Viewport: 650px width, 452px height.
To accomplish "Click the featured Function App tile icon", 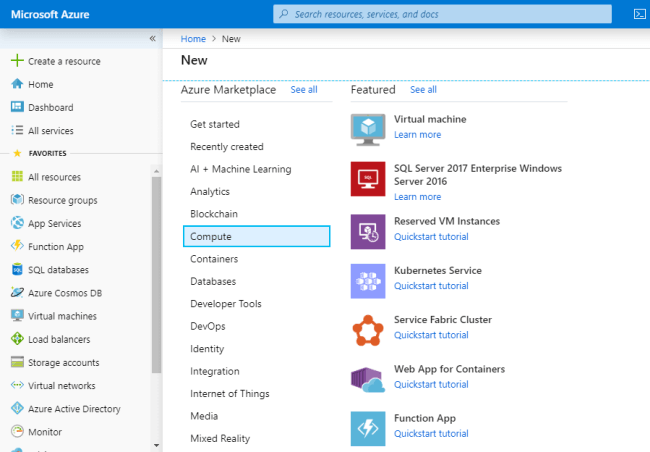I will [x=368, y=429].
